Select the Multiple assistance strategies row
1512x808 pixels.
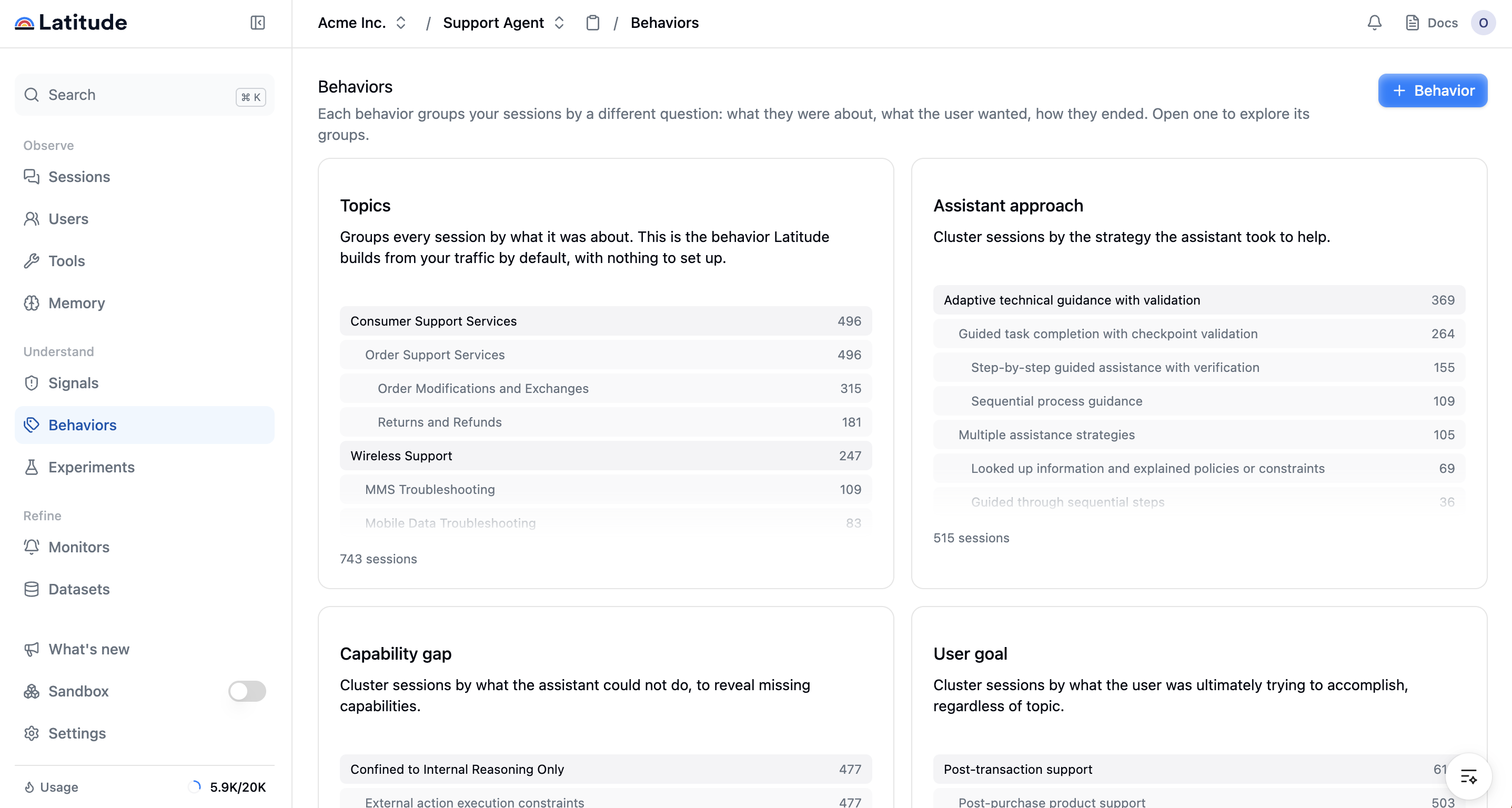[1199, 435]
